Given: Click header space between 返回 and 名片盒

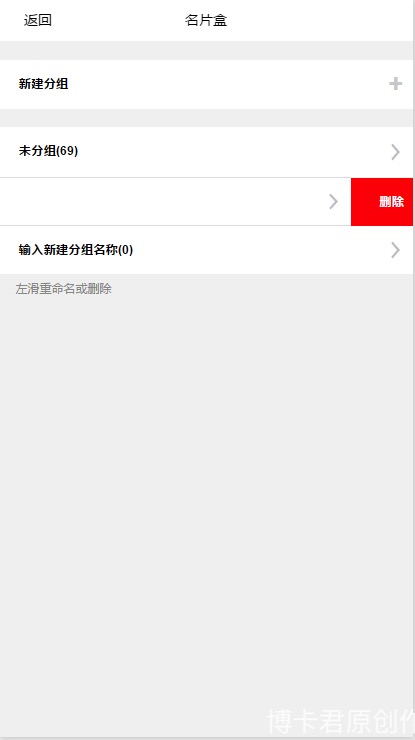Looking at the screenshot, I should click(118, 20).
